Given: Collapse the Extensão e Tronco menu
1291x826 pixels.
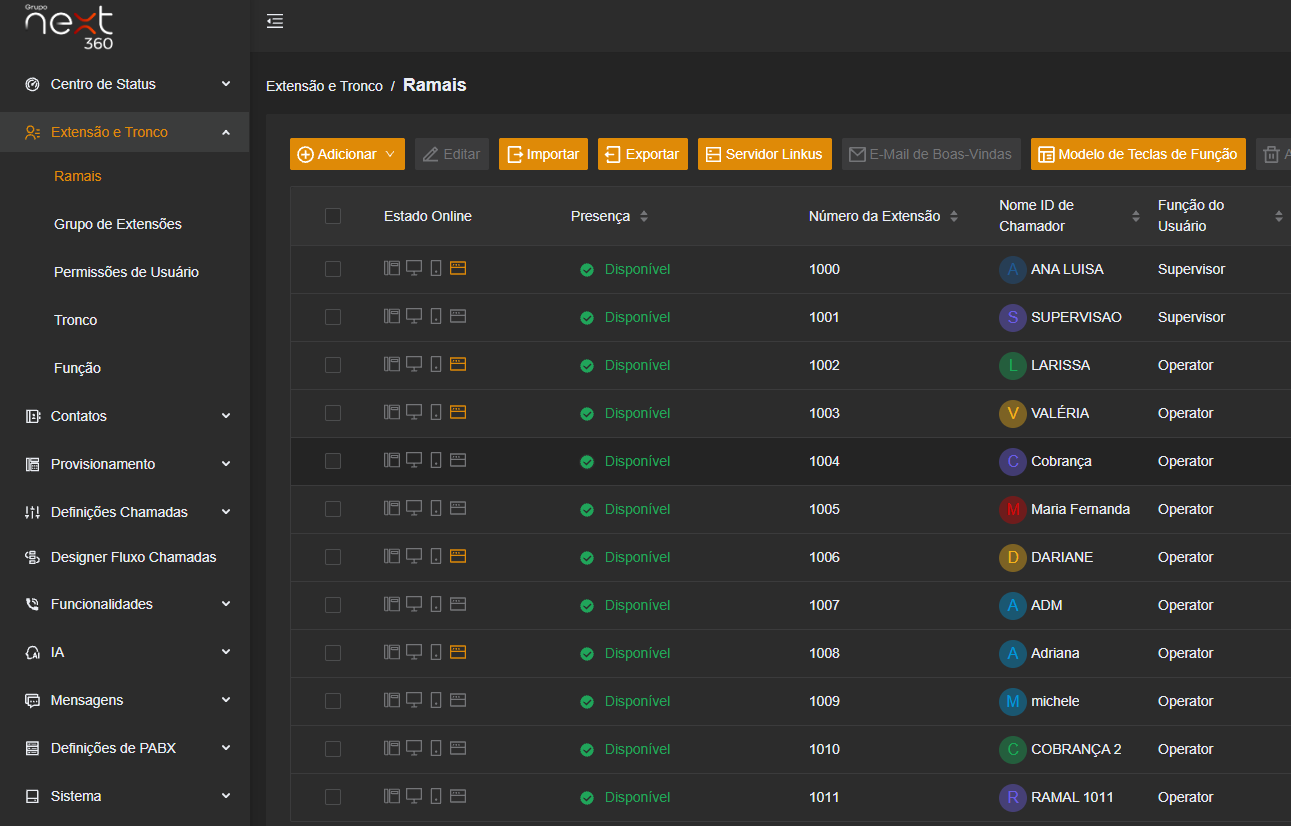Looking at the screenshot, I should click(226, 132).
